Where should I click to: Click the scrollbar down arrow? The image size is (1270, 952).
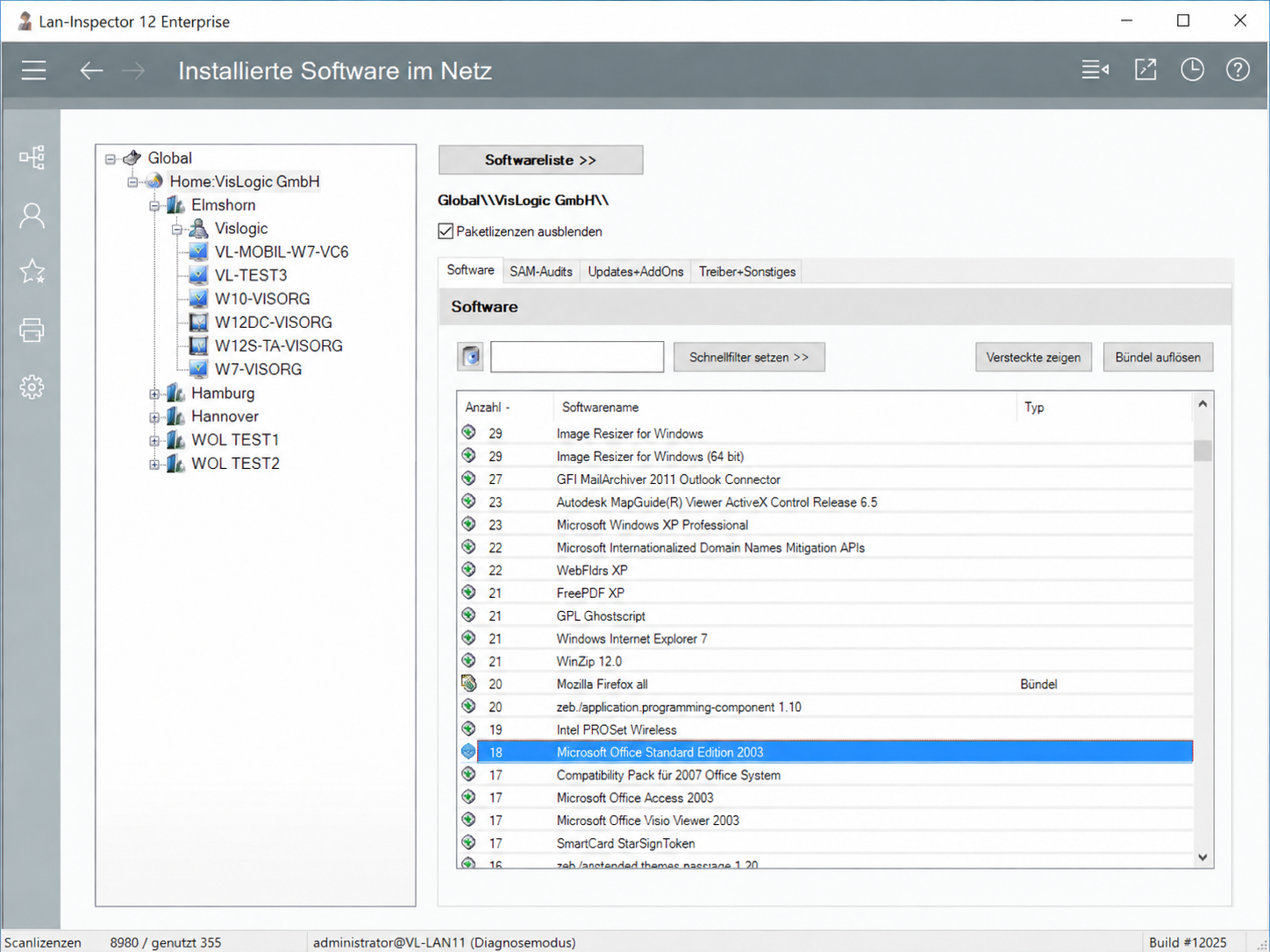(x=1202, y=857)
